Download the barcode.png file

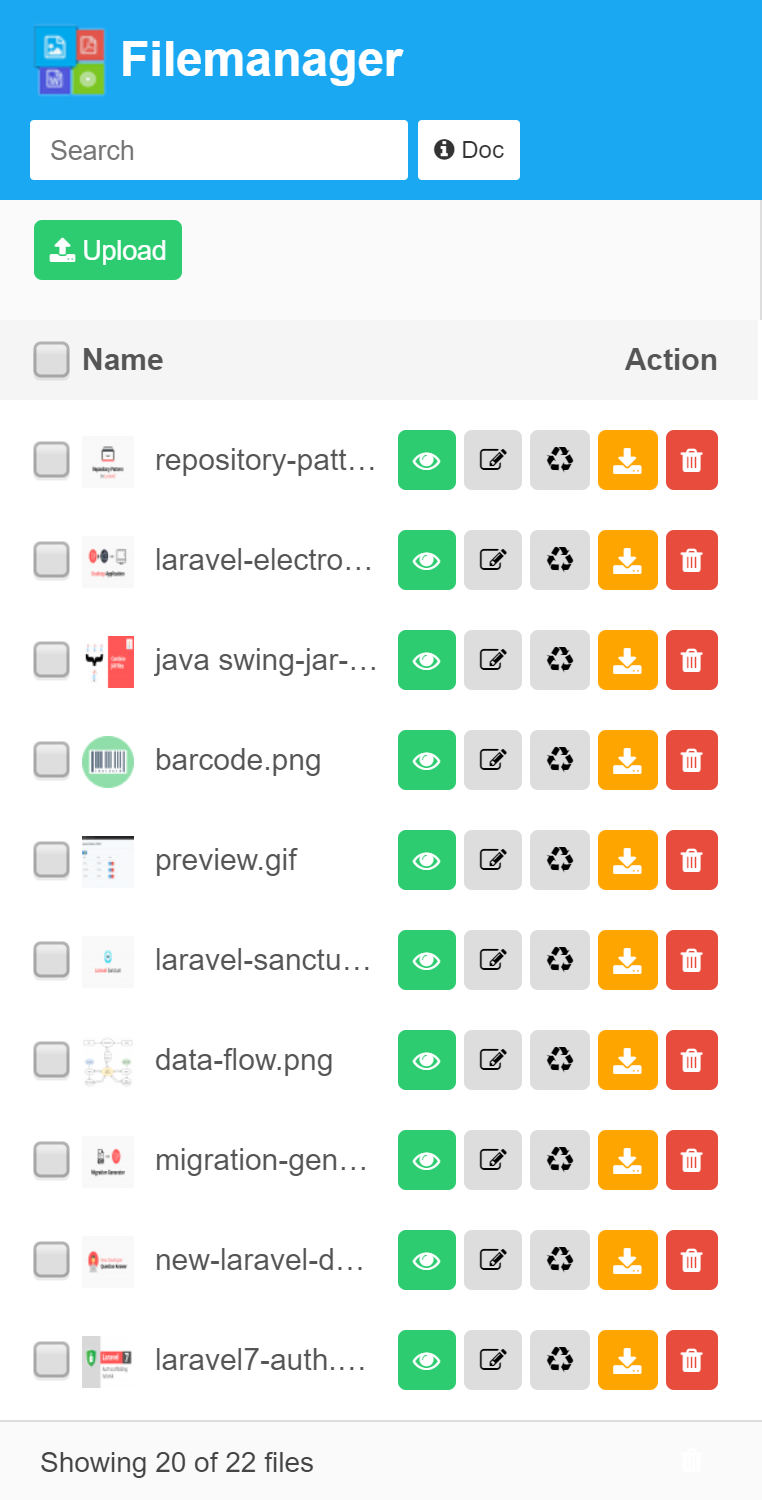tap(627, 760)
